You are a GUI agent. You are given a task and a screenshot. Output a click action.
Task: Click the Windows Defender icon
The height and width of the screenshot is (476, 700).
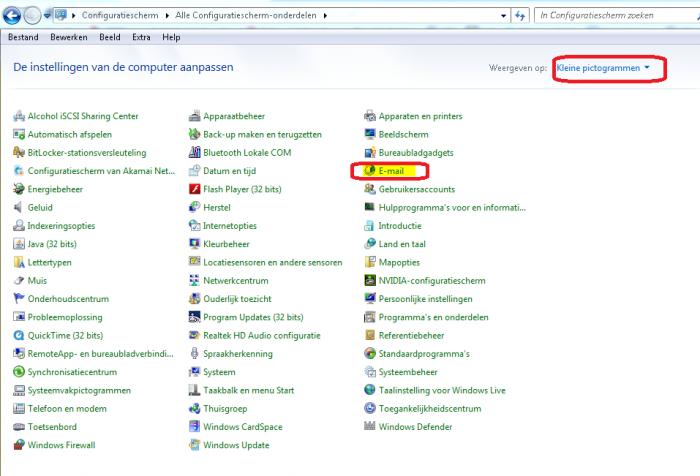(x=370, y=427)
